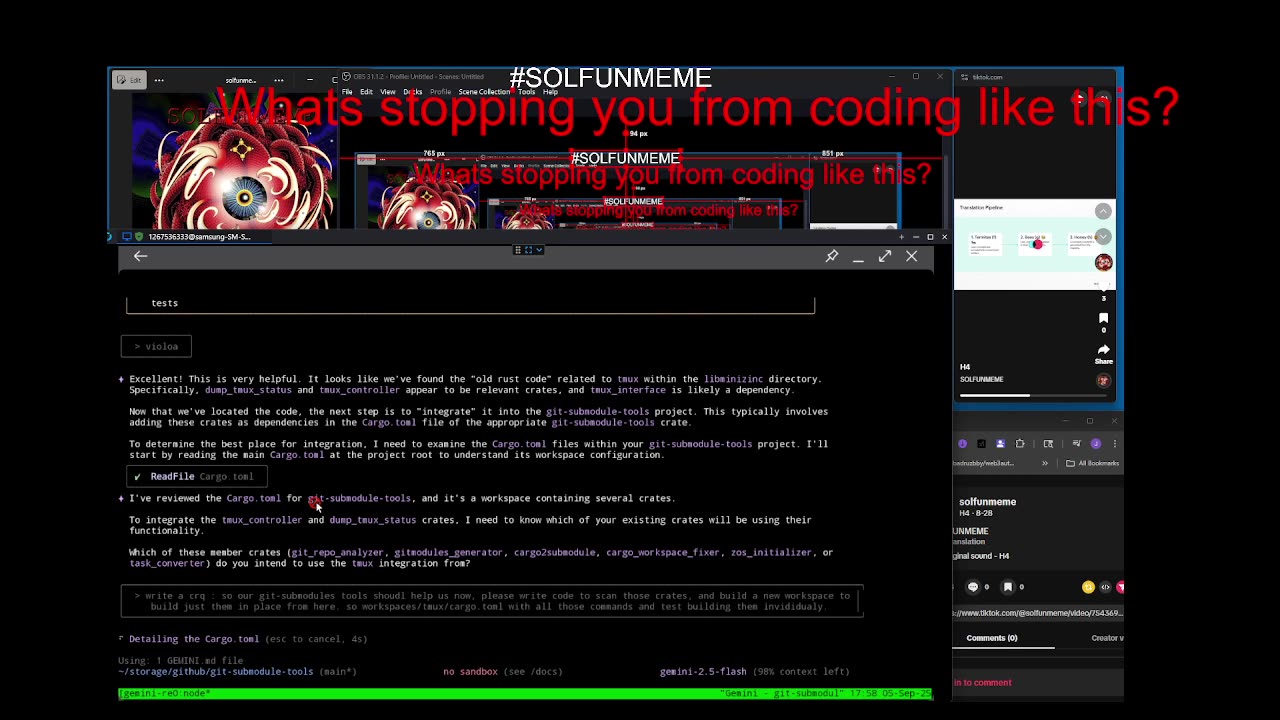Open the media control playlist icon in the browser toolbar
The image size is (1280, 720).
1076,443
